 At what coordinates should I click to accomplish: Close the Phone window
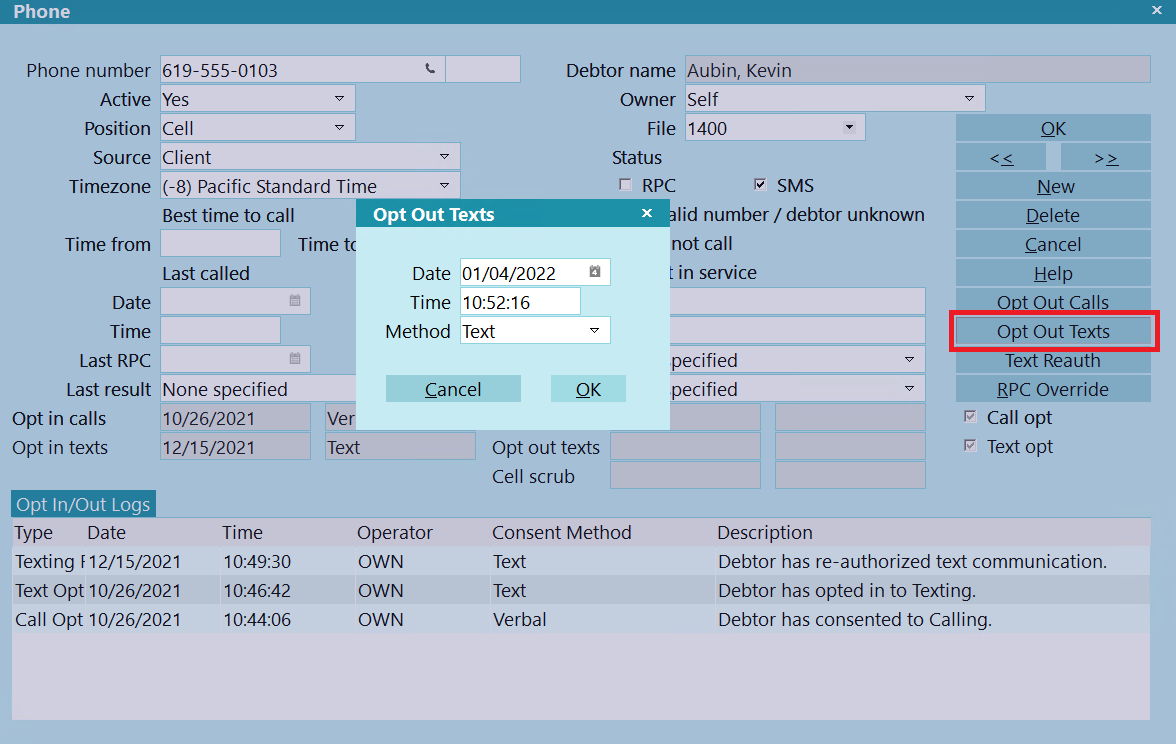point(1156,10)
